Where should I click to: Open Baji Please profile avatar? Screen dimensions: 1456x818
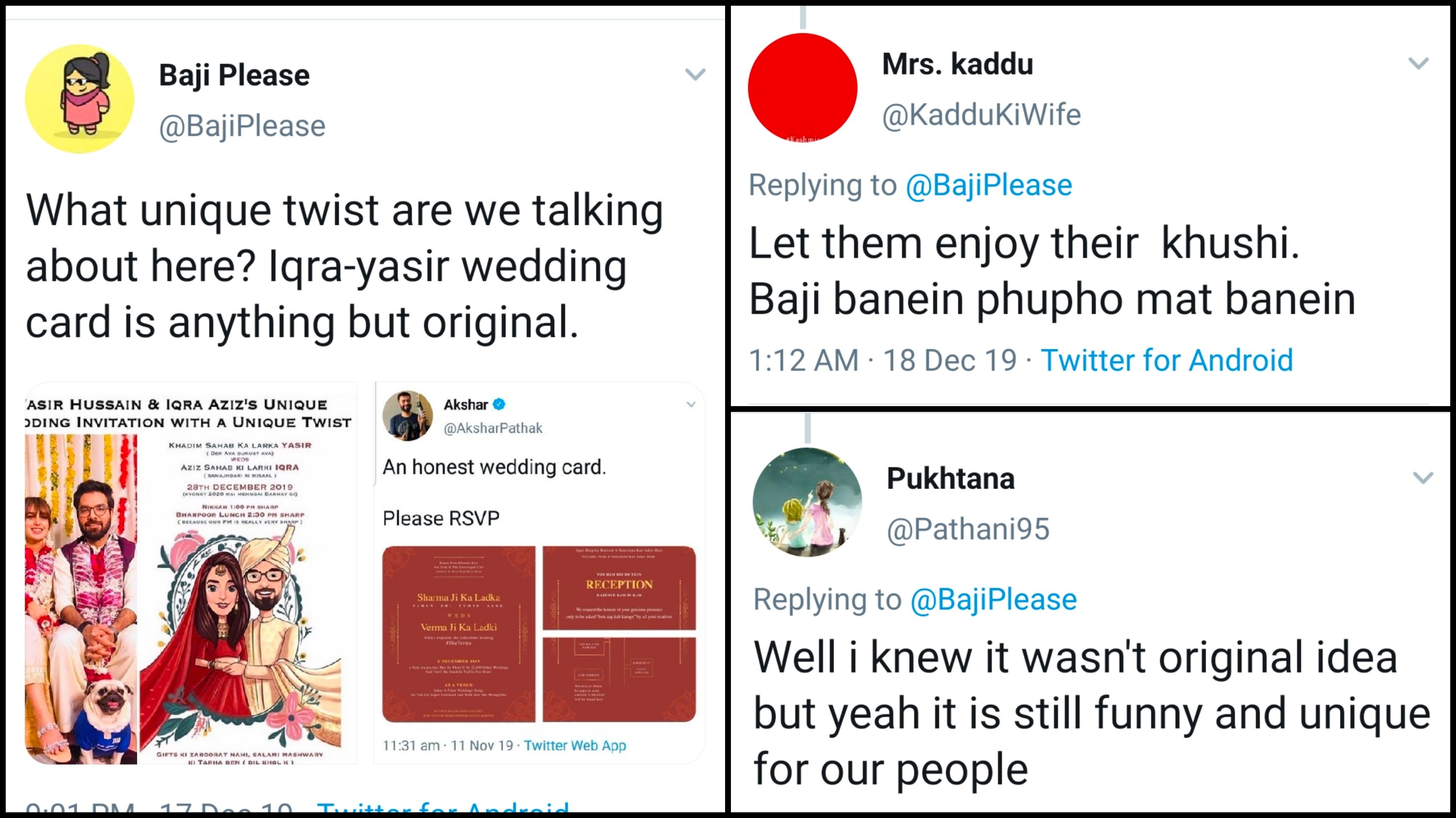click(x=80, y=99)
